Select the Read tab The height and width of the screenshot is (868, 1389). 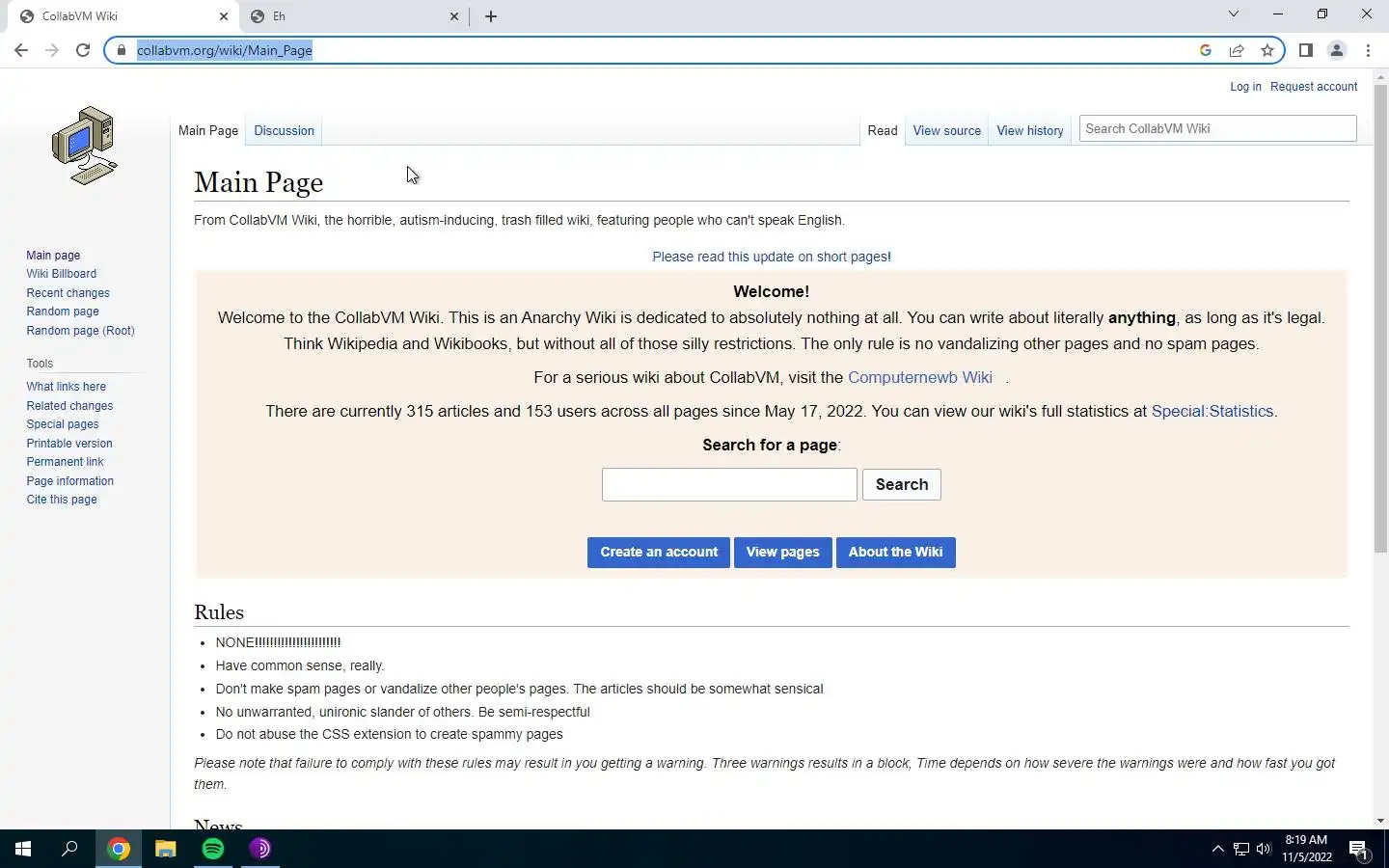[x=882, y=130]
